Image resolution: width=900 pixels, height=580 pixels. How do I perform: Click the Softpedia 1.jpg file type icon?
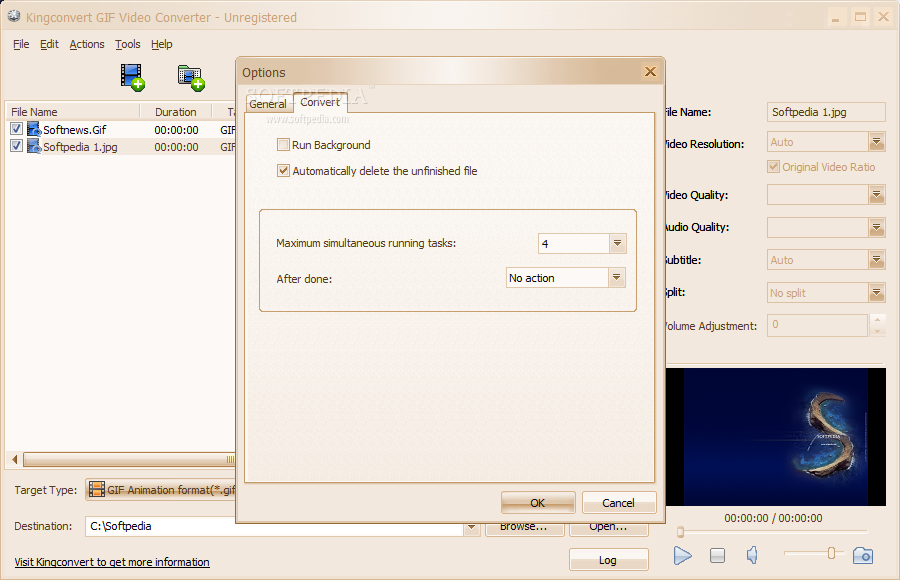(34, 146)
